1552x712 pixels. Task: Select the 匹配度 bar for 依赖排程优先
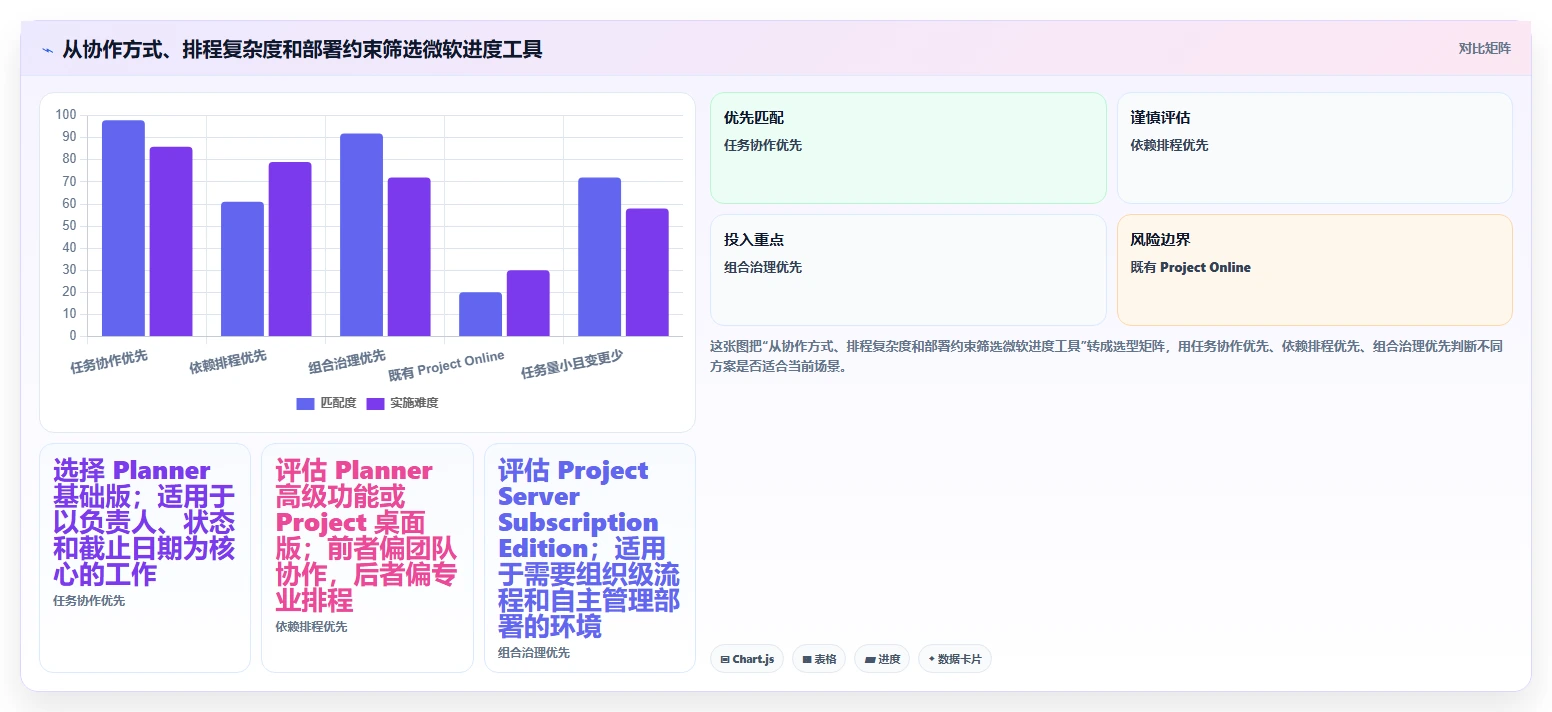[242, 269]
